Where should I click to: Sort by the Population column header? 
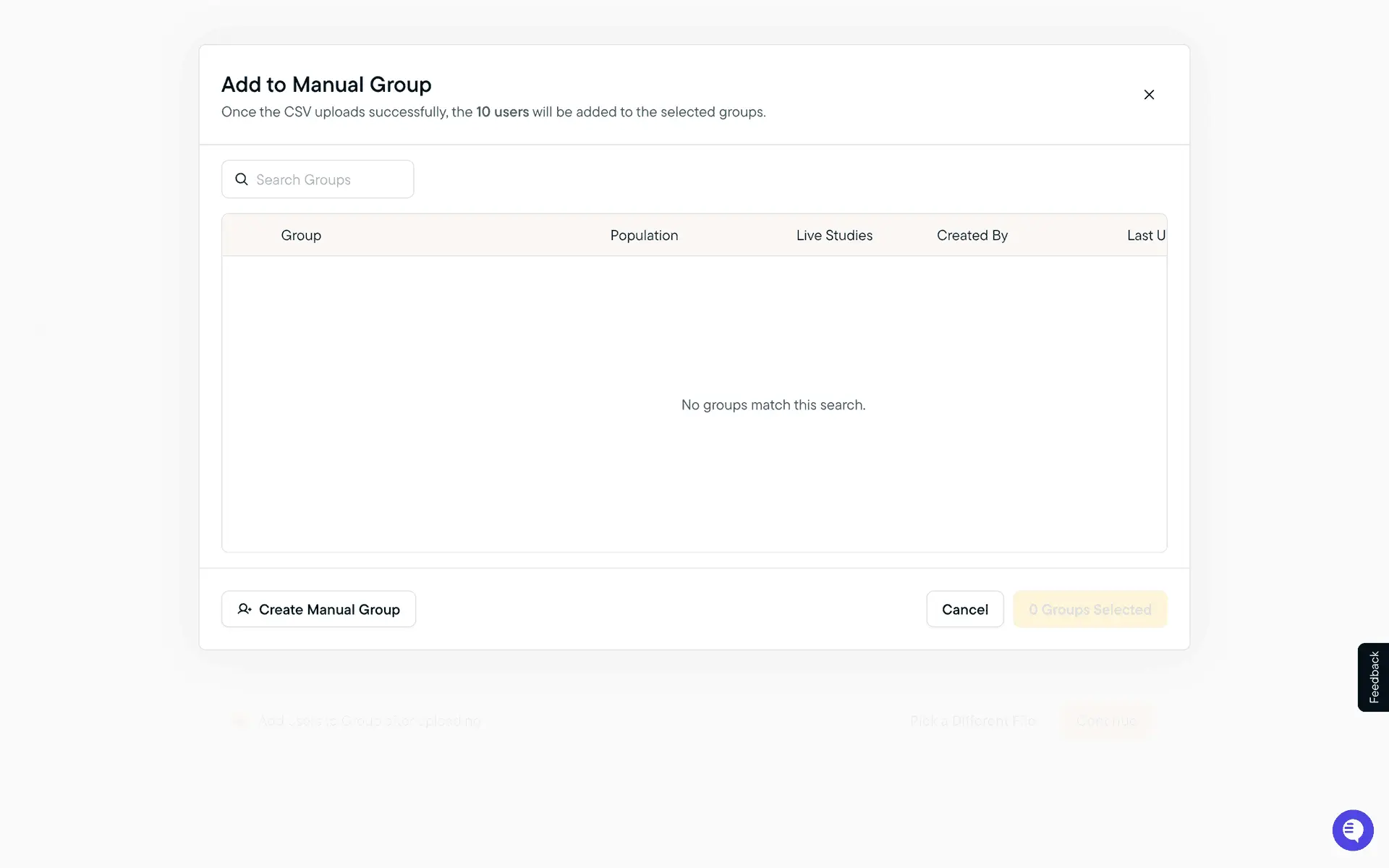coord(644,235)
